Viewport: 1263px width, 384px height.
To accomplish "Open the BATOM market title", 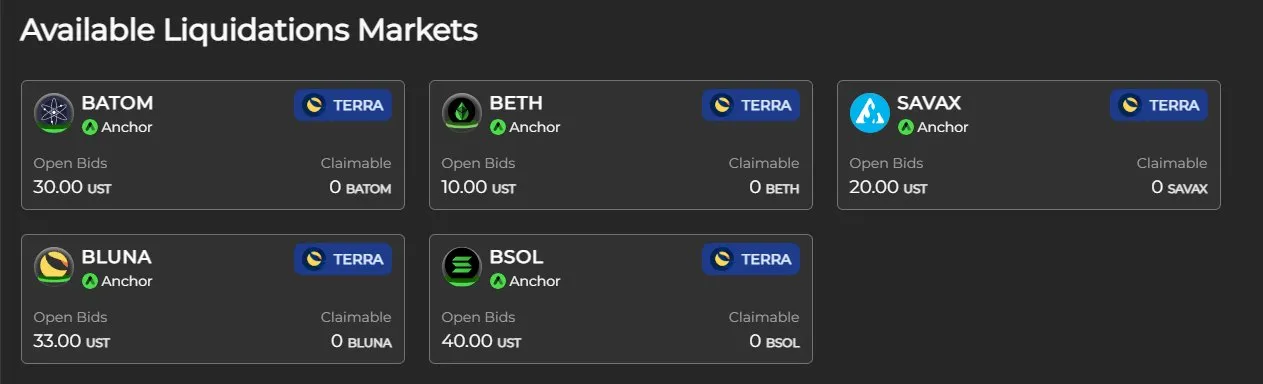I will [117, 103].
